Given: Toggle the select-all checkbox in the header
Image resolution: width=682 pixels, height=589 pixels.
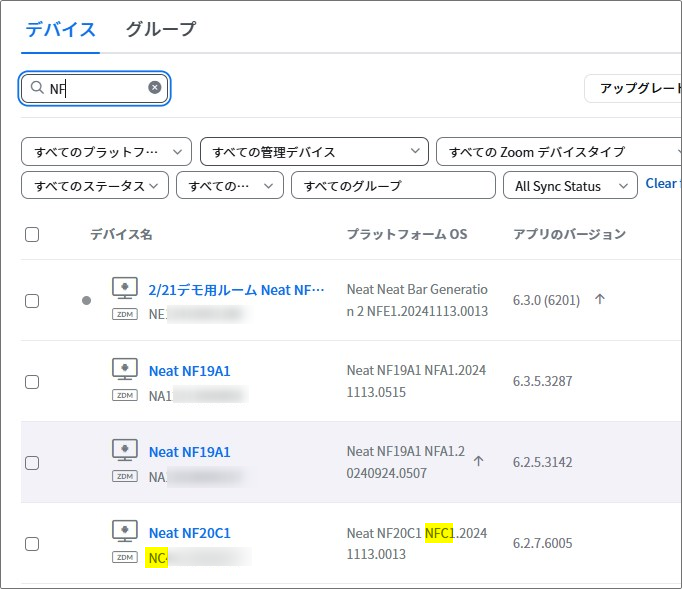Looking at the screenshot, I should [32, 234].
